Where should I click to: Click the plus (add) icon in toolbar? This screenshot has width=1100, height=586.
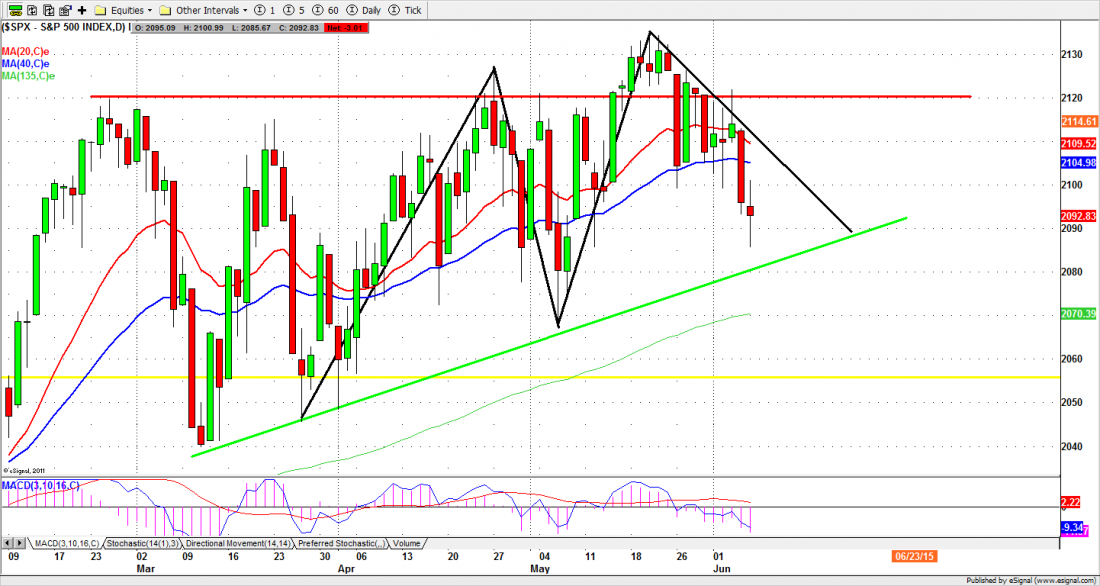[81, 9]
